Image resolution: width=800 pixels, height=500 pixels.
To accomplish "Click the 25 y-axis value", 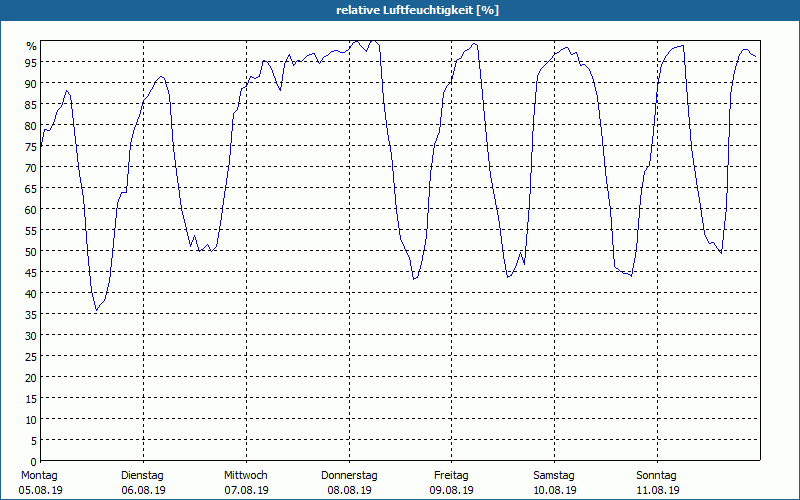I will (31, 357).
